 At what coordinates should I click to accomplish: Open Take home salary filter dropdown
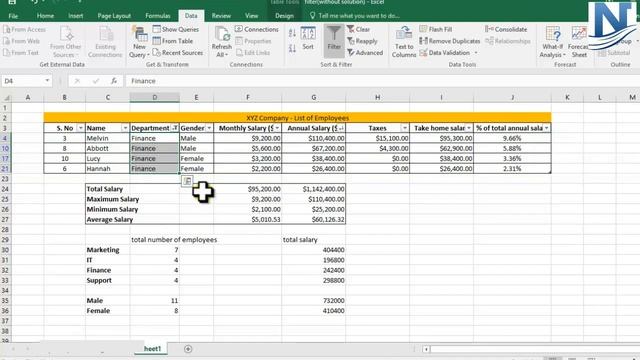pos(469,128)
